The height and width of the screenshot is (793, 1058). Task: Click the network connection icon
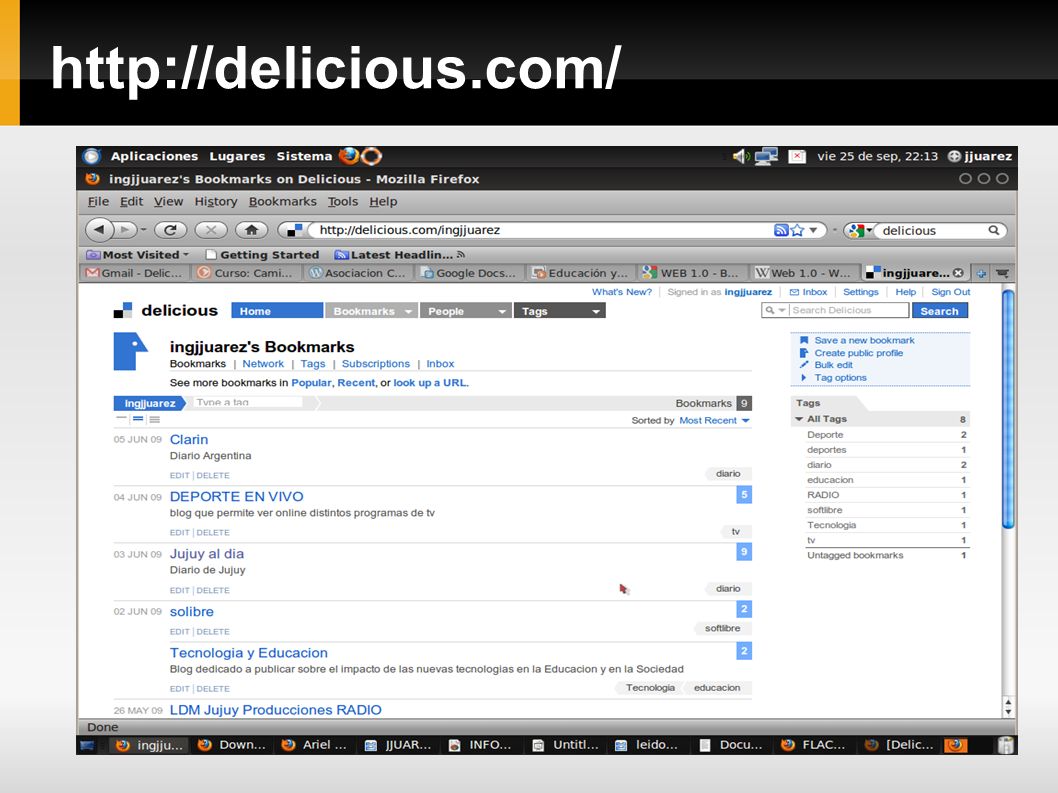(x=766, y=157)
